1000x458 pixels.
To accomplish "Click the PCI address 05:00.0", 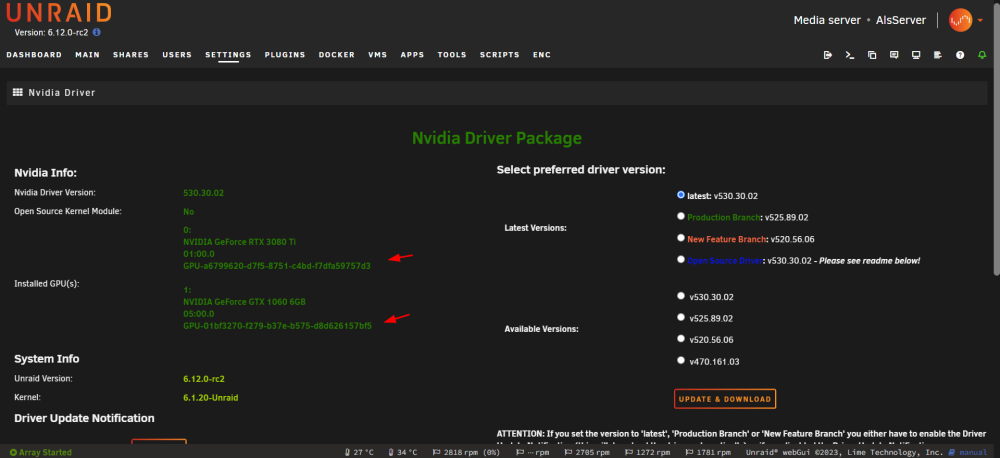I will [198, 314].
